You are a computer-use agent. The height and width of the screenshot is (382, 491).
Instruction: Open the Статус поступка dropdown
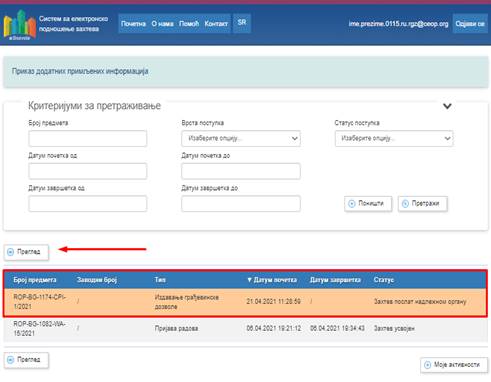(394, 139)
